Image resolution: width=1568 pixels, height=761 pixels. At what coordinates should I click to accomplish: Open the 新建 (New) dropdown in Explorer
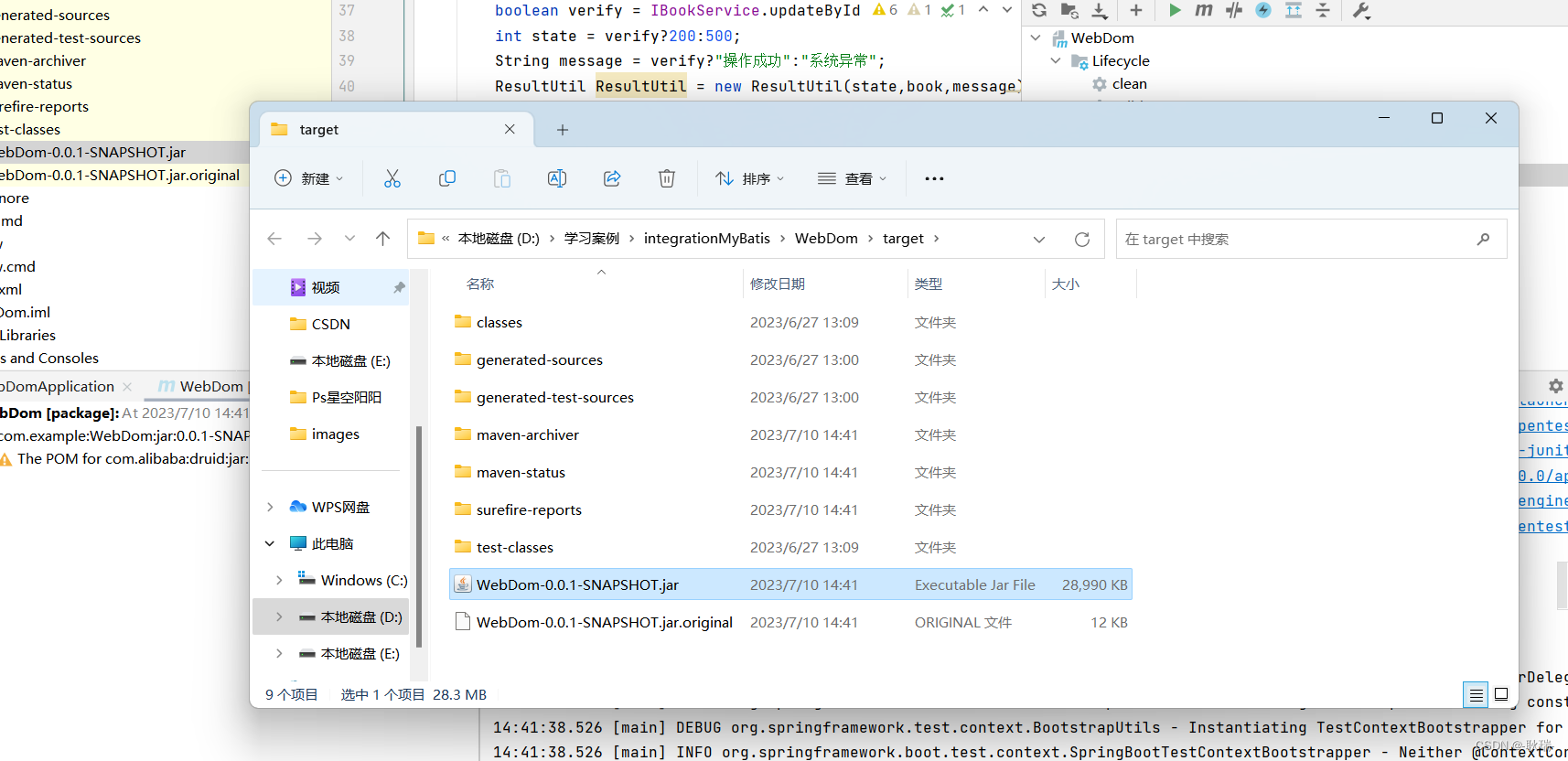tap(309, 178)
